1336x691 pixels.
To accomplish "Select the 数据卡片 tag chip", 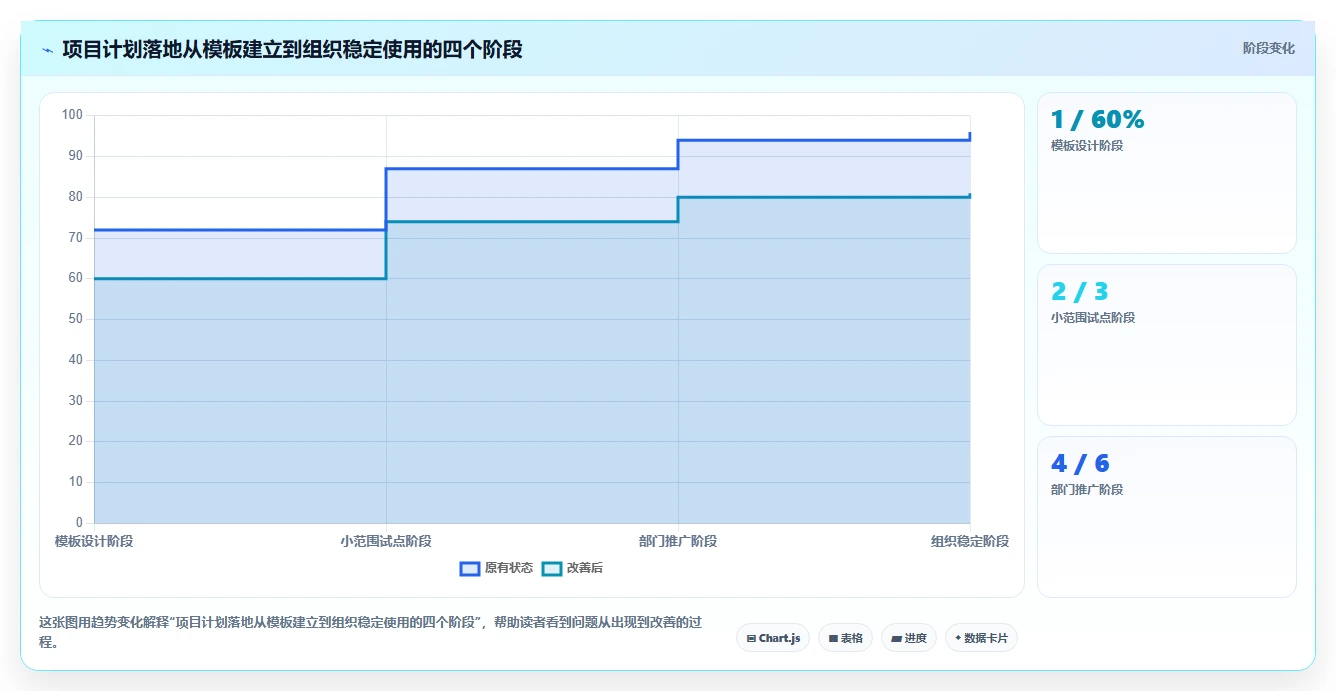I will coord(981,638).
